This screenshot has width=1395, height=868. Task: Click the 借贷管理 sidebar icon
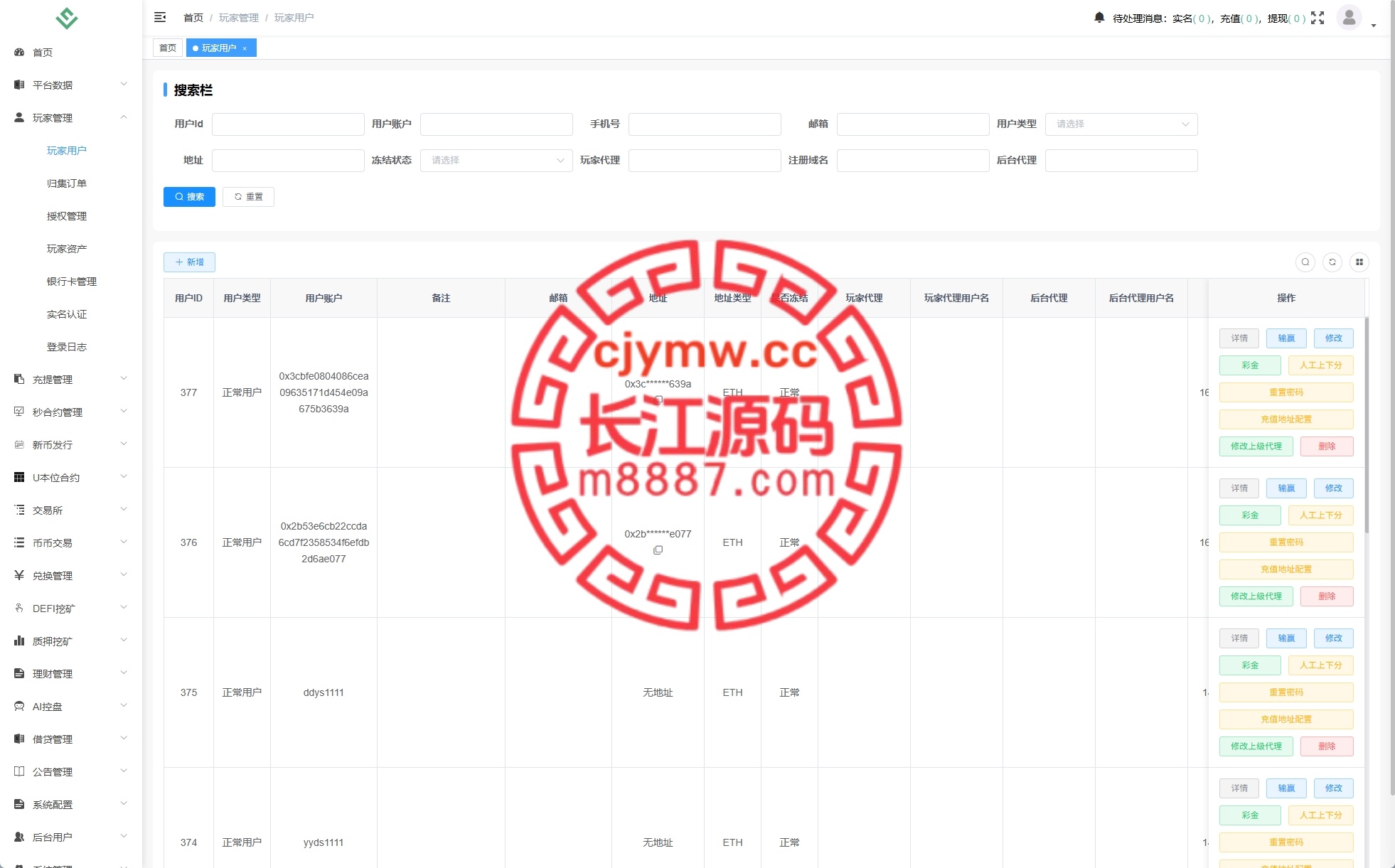(x=19, y=739)
